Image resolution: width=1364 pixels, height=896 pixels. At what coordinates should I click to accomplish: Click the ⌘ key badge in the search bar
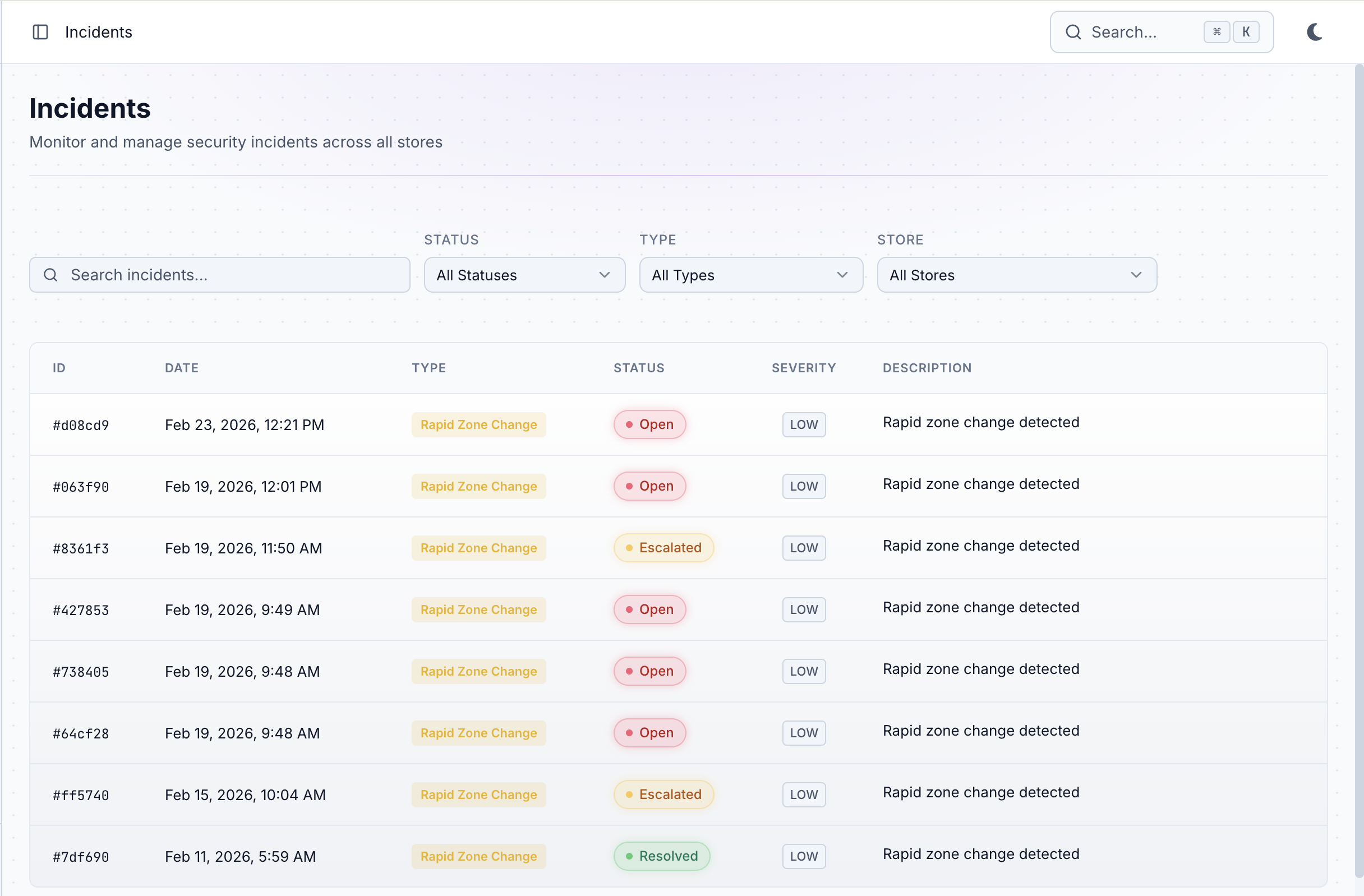pyautogui.click(x=1216, y=32)
